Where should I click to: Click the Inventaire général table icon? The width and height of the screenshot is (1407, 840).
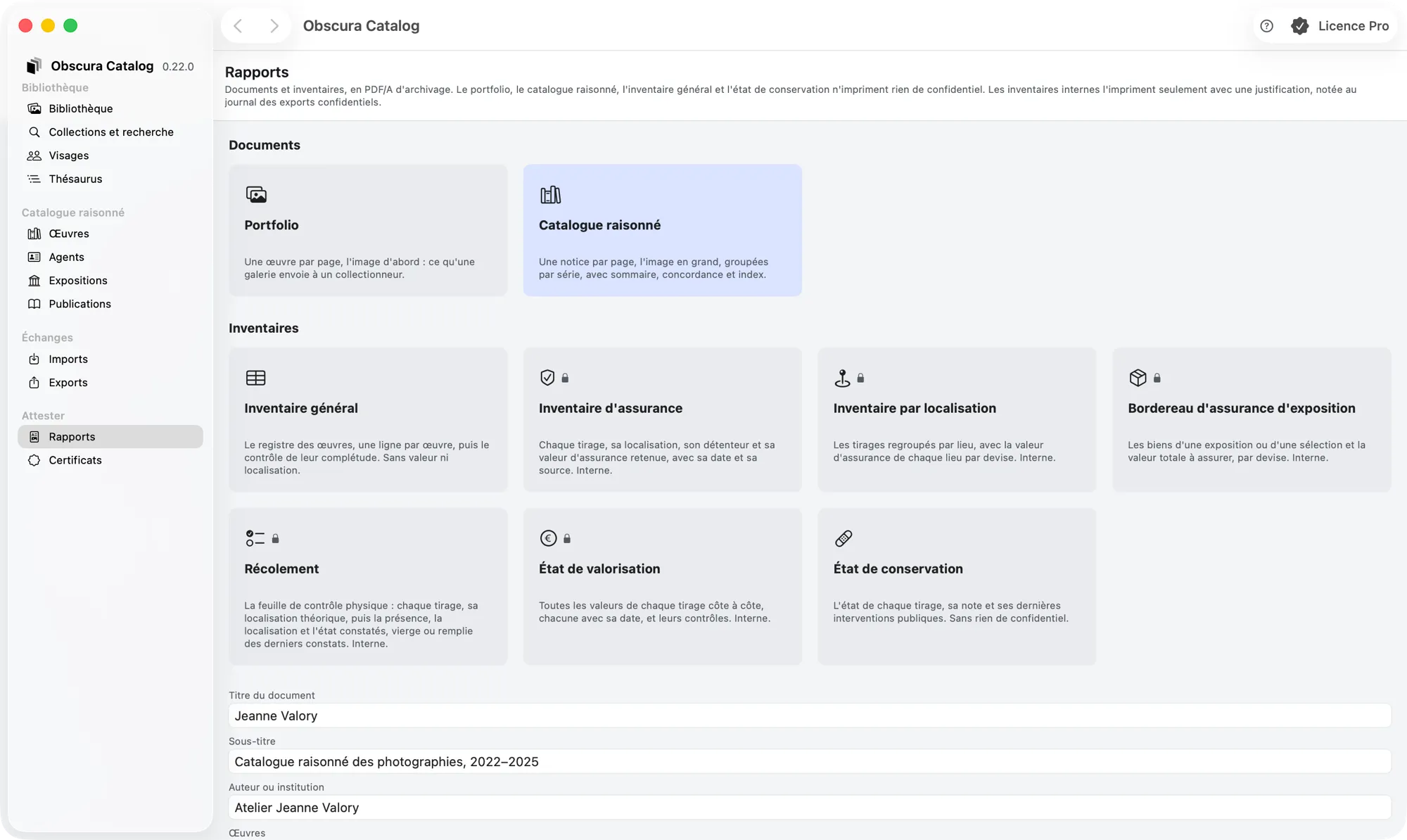(x=256, y=378)
